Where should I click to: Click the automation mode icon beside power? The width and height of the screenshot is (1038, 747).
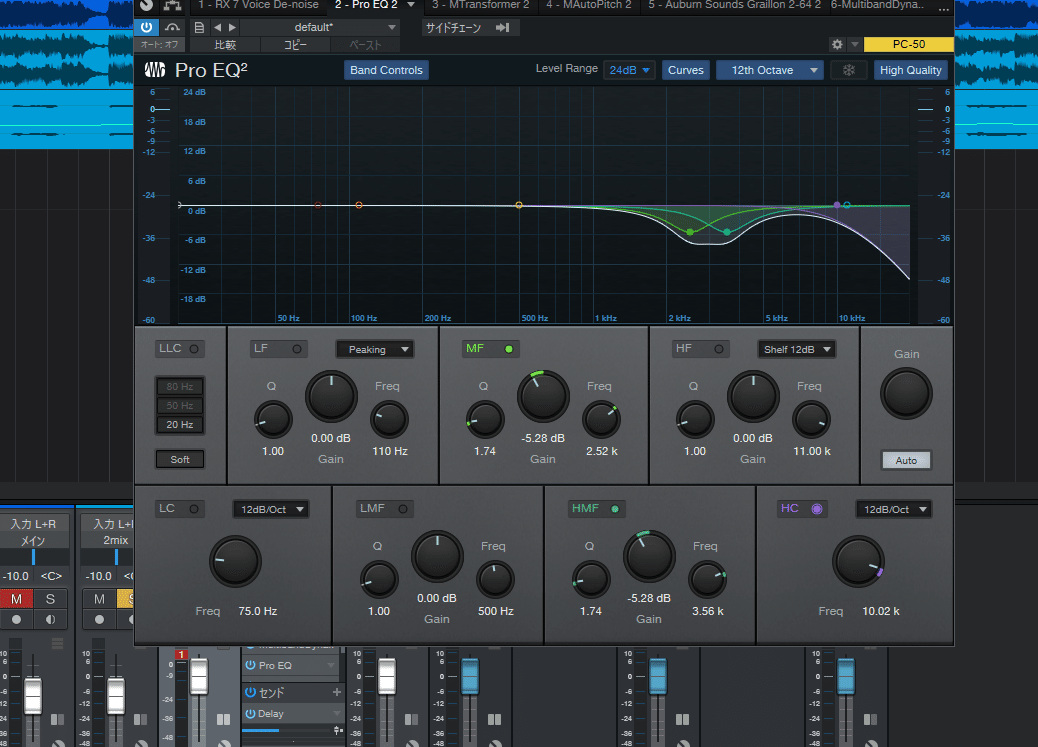pyautogui.click(x=172, y=27)
